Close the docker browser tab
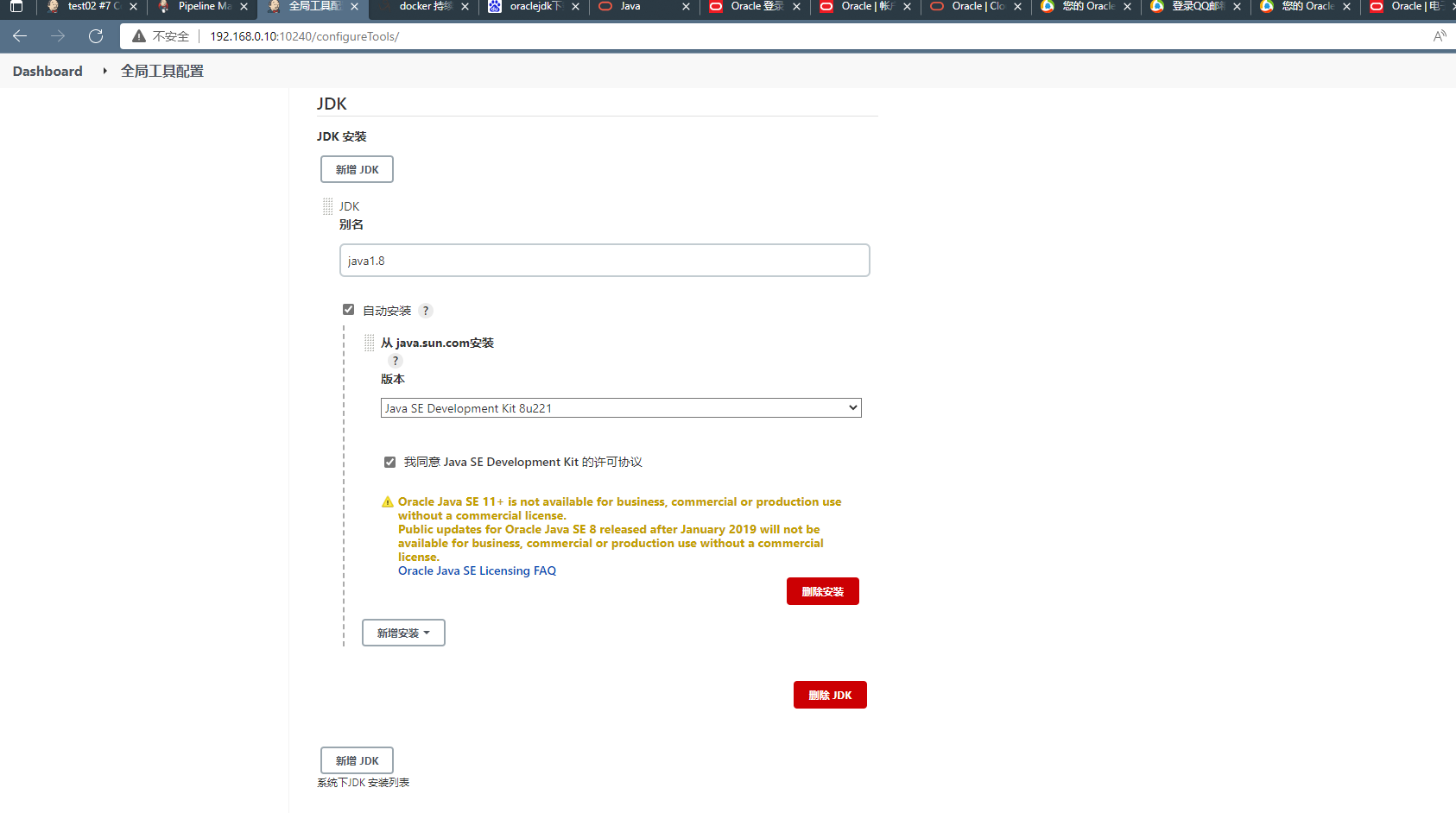This screenshot has height=813, width=1456. (x=465, y=7)
